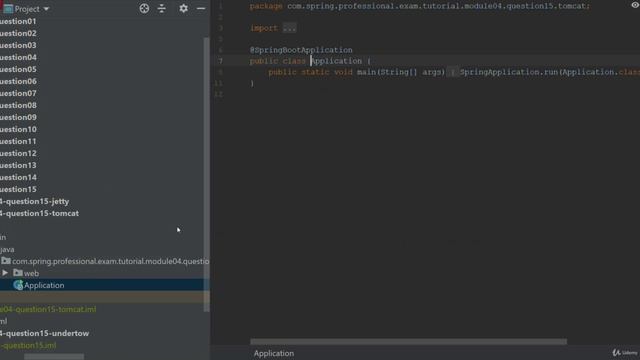The height and width of the screenshot is (360, 640).
Task: Select question07 folder in tree
Action: pos(18,93)
